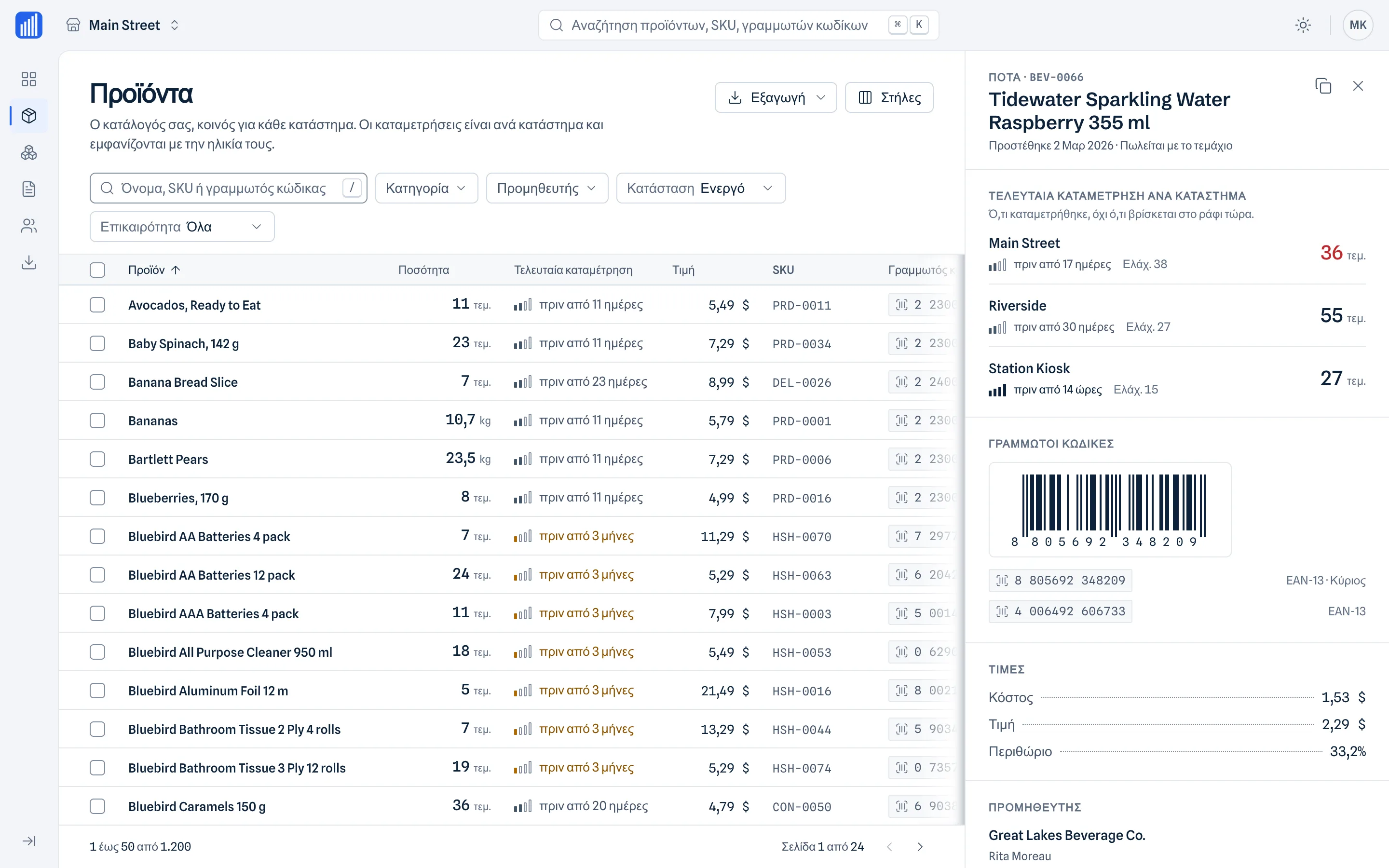Open the products box icon in sidebar
1389x868 pixels.
click(29, 116)
